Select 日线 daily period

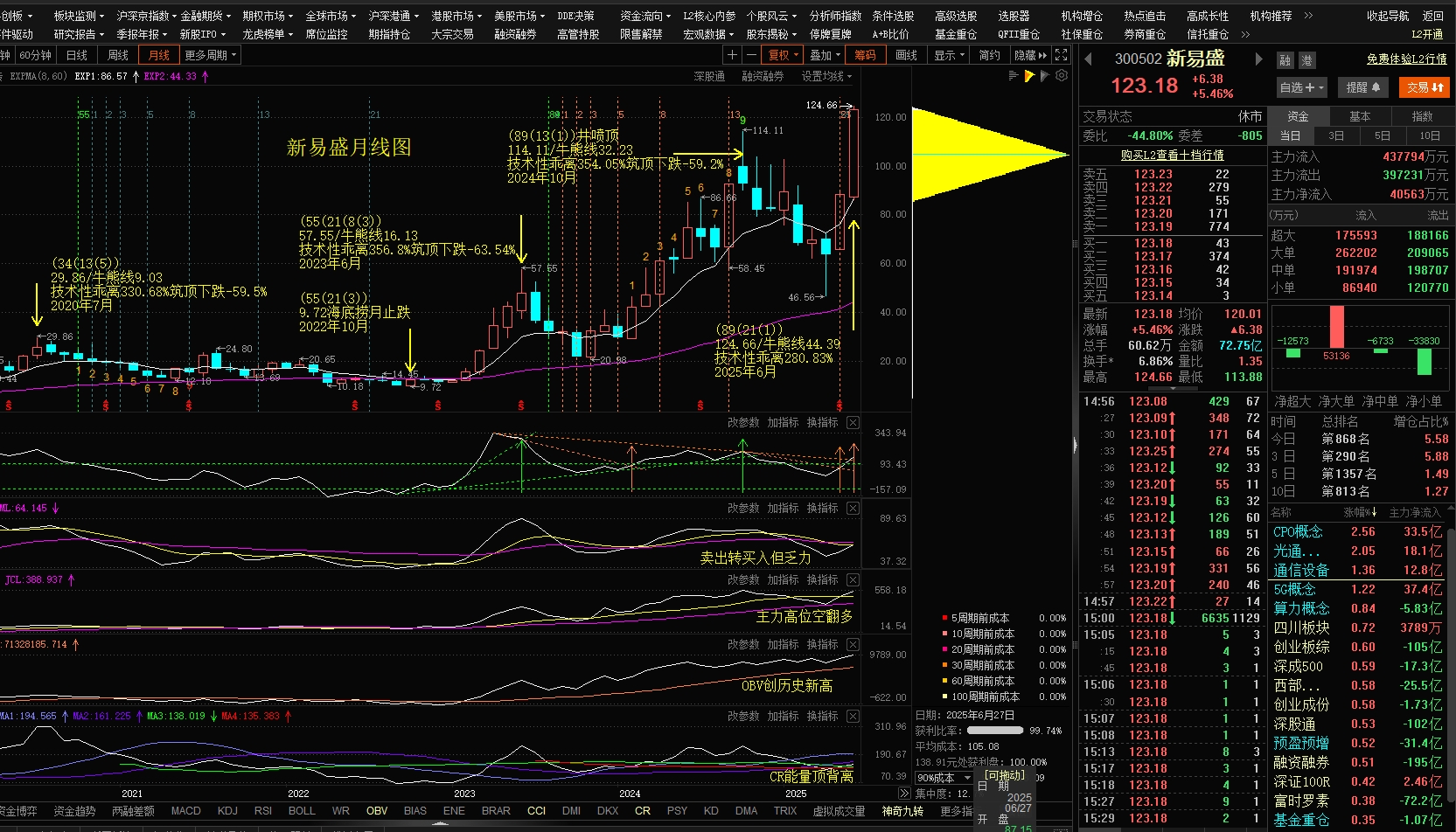coord(77,55)
